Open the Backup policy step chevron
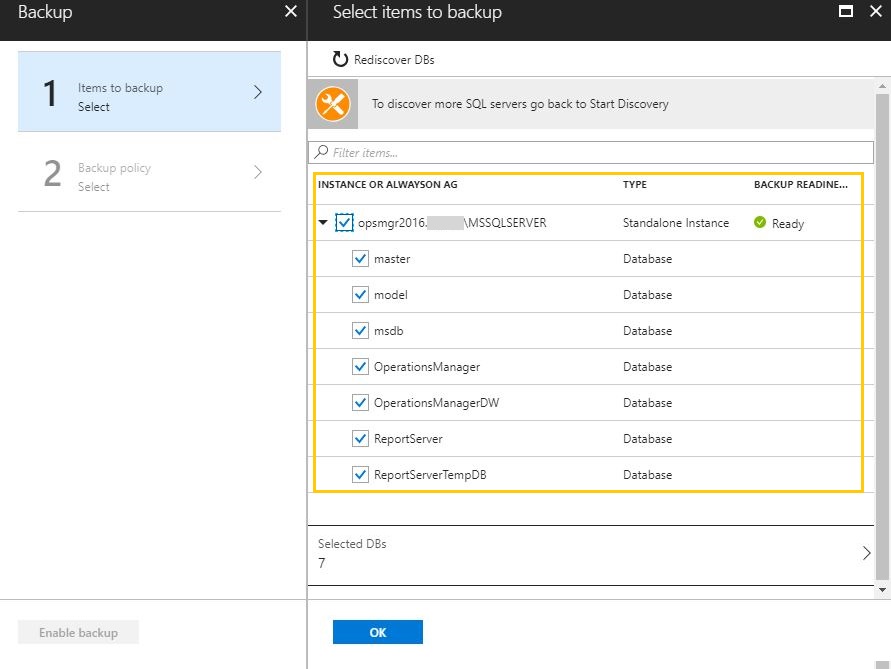The image size is (891, 669). point(258,172)
